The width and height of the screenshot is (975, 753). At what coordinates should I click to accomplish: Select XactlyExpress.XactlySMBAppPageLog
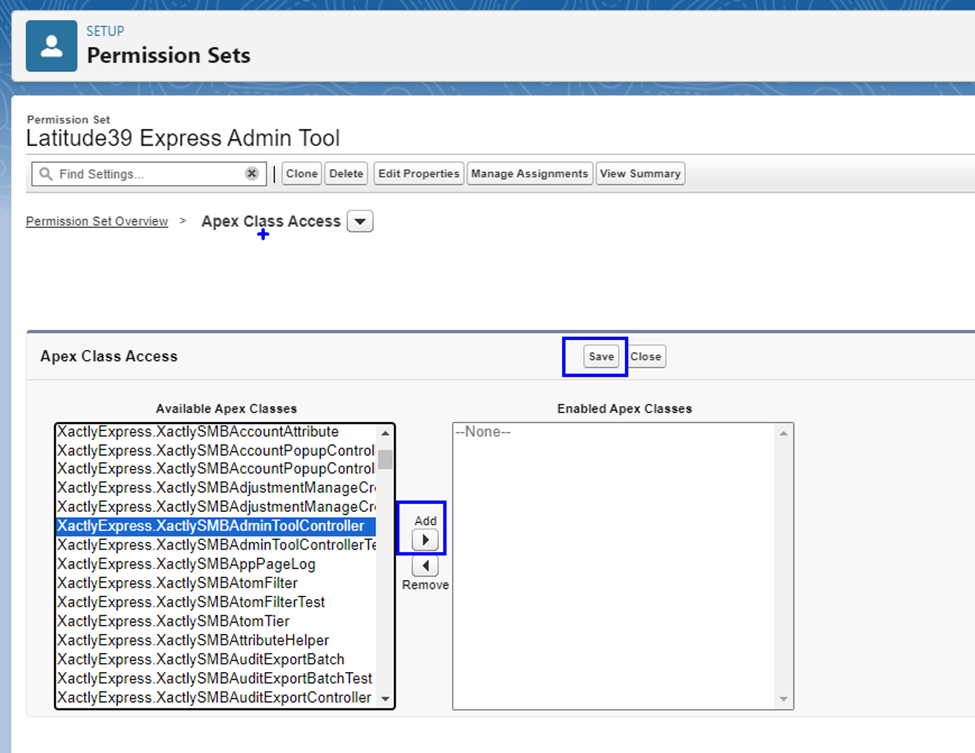216,564
